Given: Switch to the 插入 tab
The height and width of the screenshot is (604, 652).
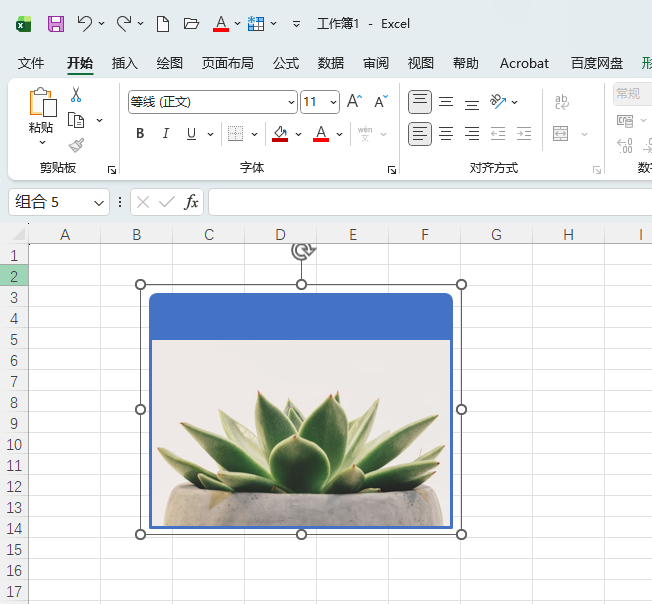Looking at the screenshot, I should (x=125, y=63).
